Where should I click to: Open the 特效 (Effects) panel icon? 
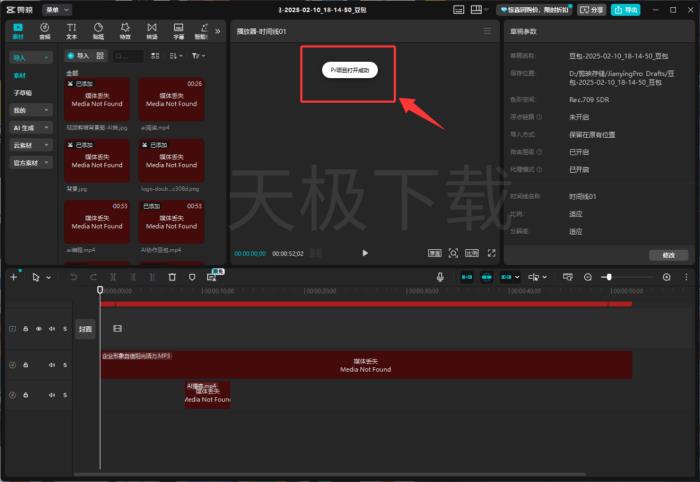(125, 31)
